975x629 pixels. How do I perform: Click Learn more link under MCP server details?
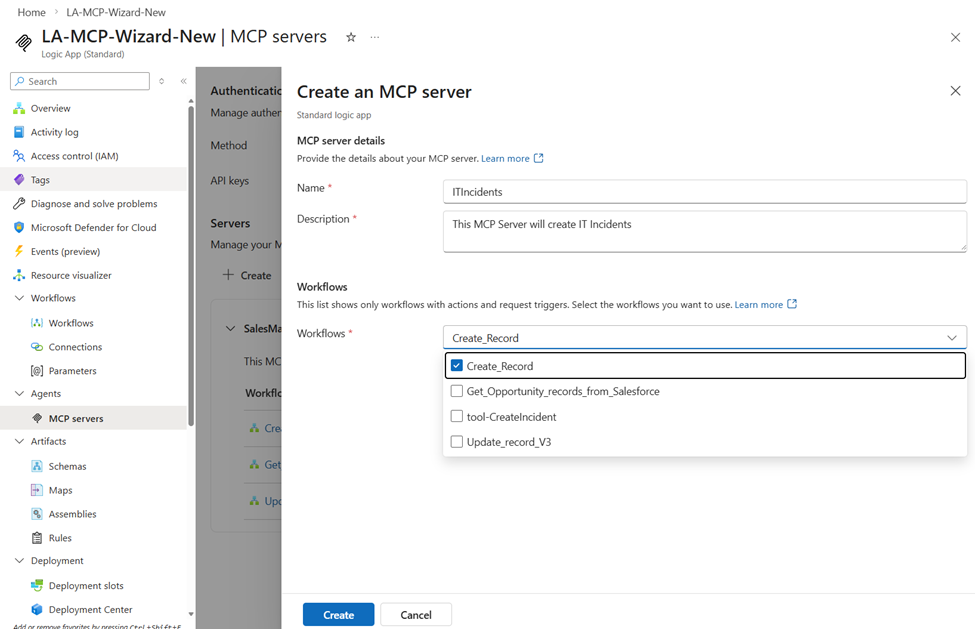[512, 158]
